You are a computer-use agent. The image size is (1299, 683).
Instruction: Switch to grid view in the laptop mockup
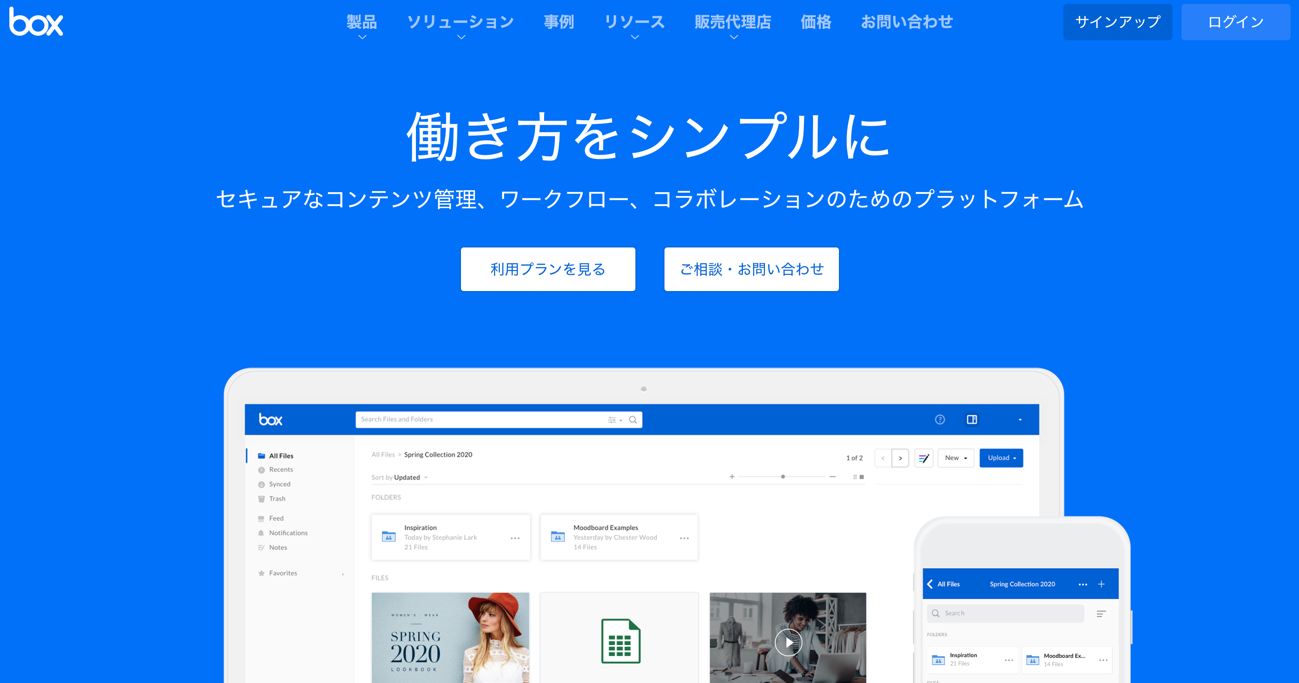click(x=862, y=477)
